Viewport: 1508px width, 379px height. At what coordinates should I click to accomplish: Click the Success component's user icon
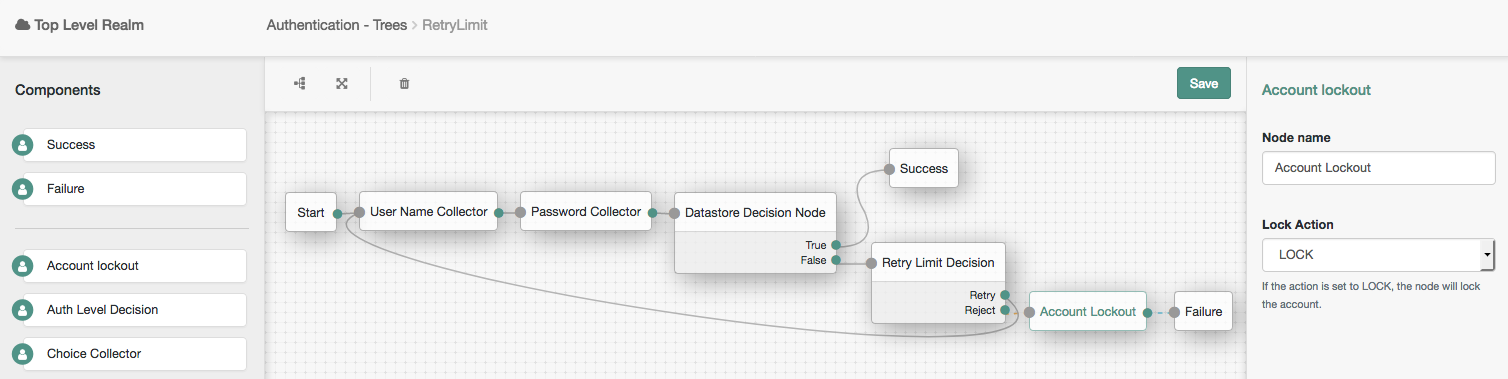click(22, 145)
